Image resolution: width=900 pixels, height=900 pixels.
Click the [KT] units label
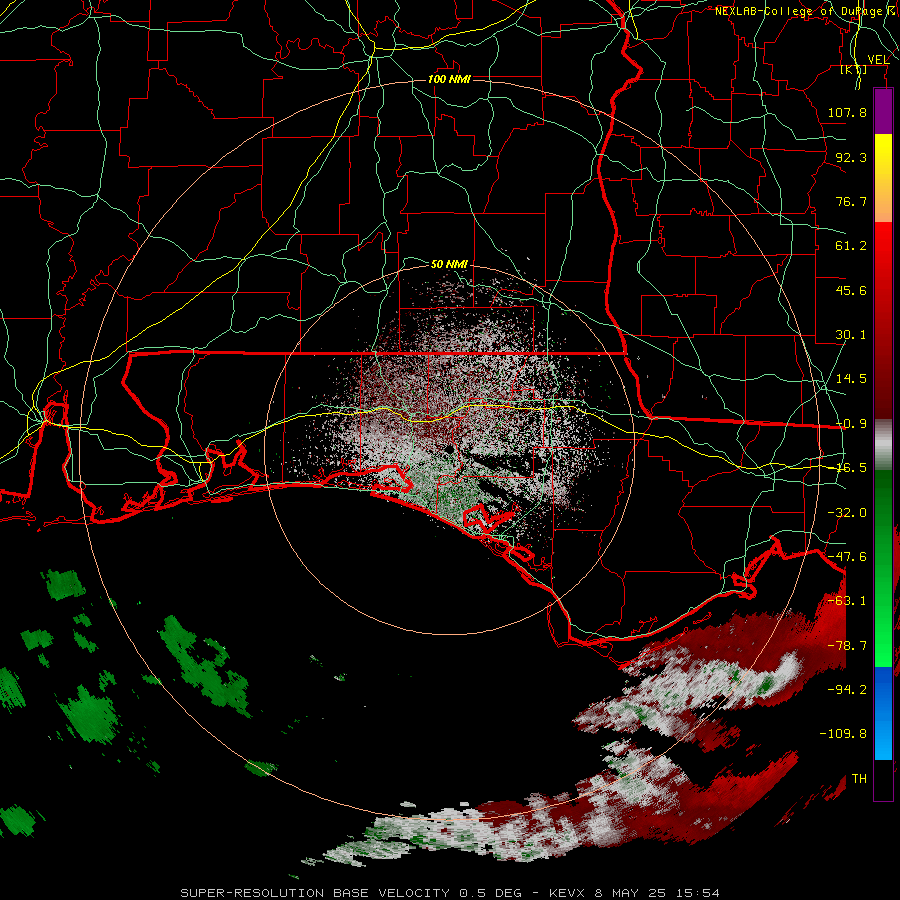coord(854,70)
